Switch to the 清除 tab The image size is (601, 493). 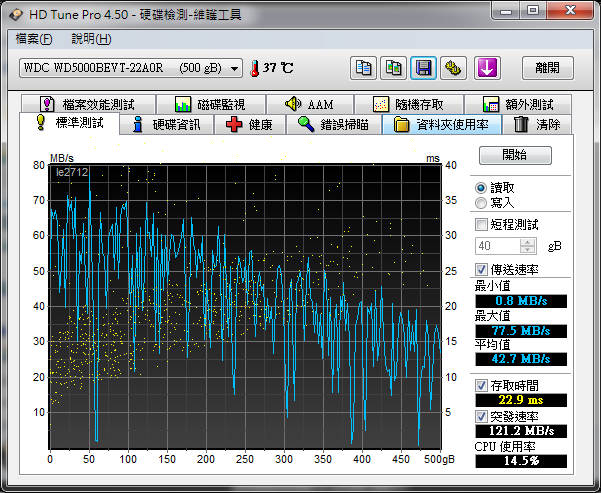click(x=537, y=125)
